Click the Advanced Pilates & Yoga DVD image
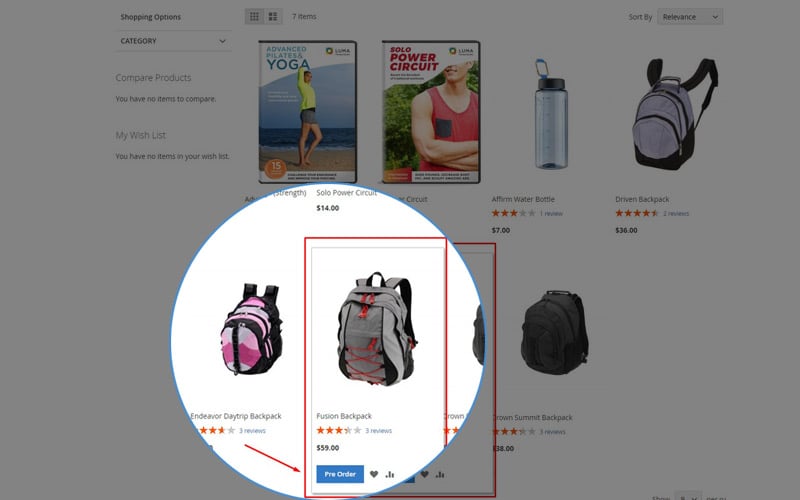Screen dimensions: 800x500 [308, 112]
